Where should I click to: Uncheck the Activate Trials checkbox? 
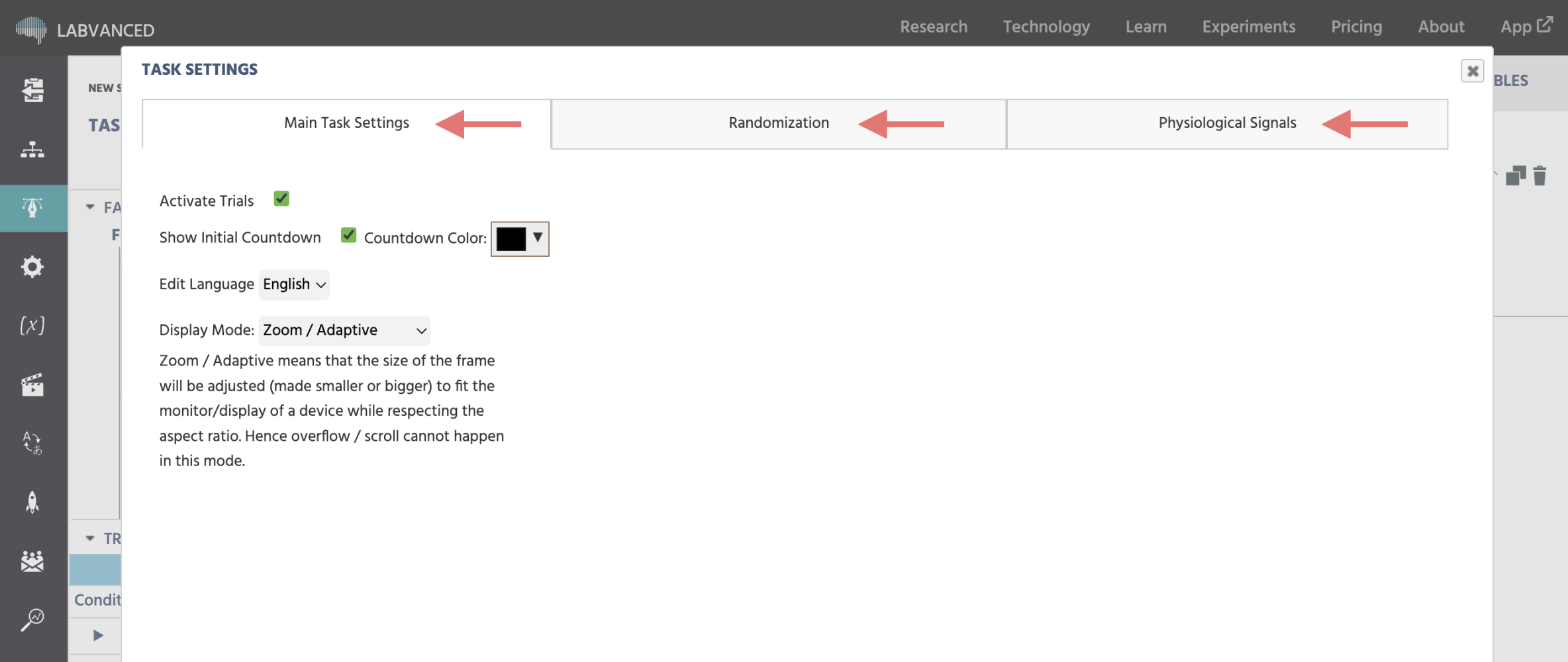tap(281, 199)
